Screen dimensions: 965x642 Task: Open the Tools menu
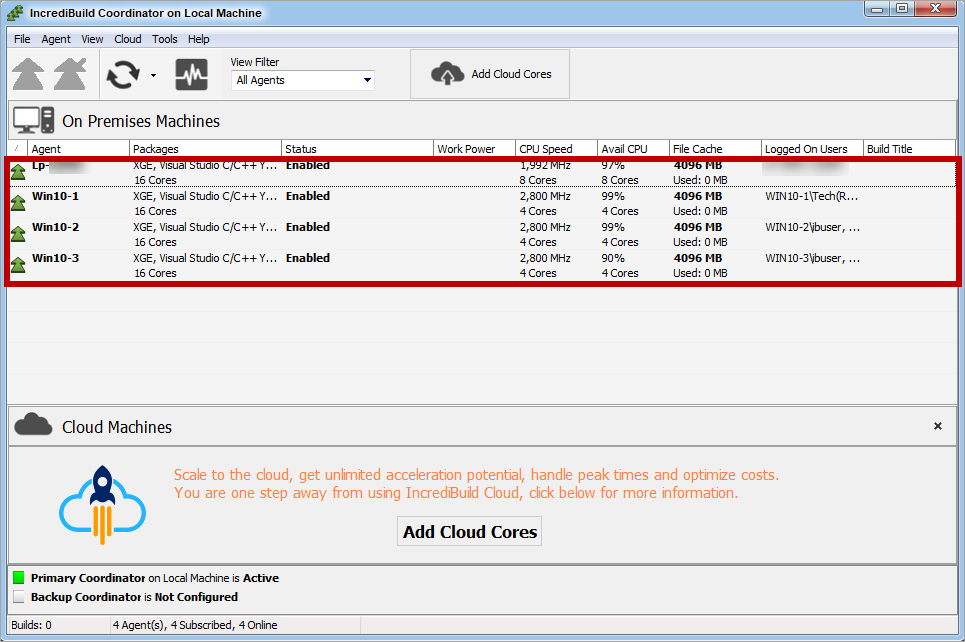pos(164,39)
